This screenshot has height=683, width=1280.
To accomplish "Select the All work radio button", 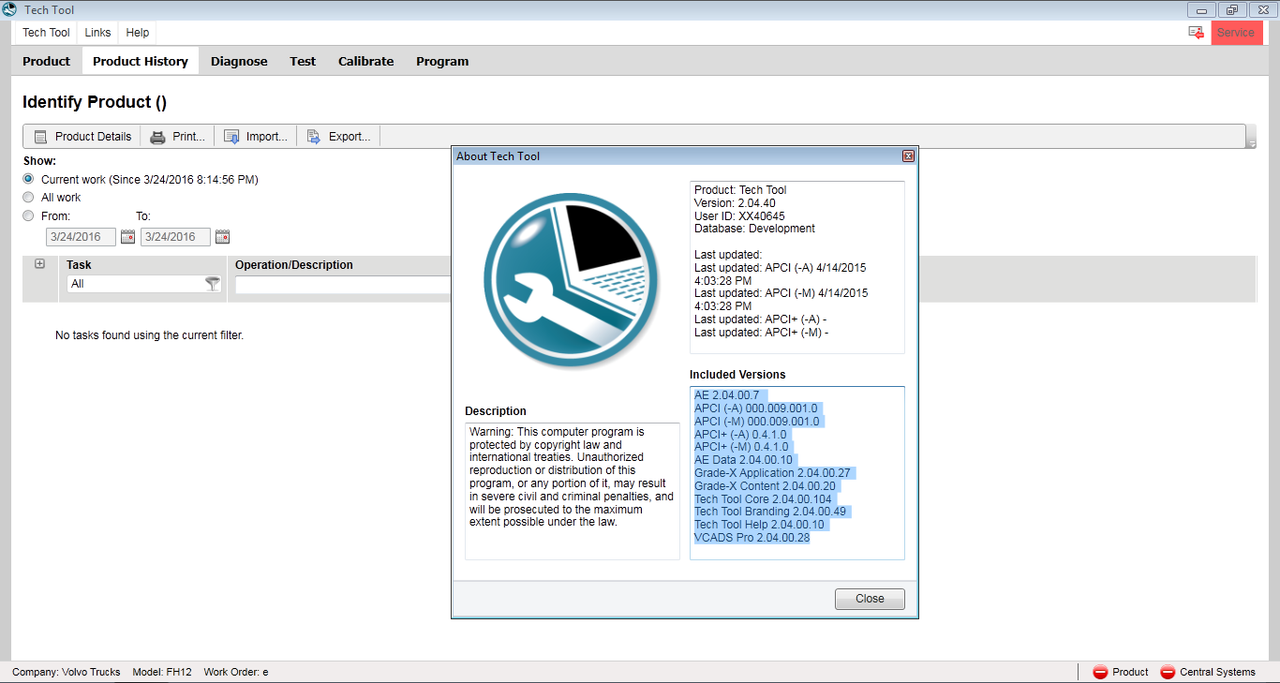I will click(28, 197).
